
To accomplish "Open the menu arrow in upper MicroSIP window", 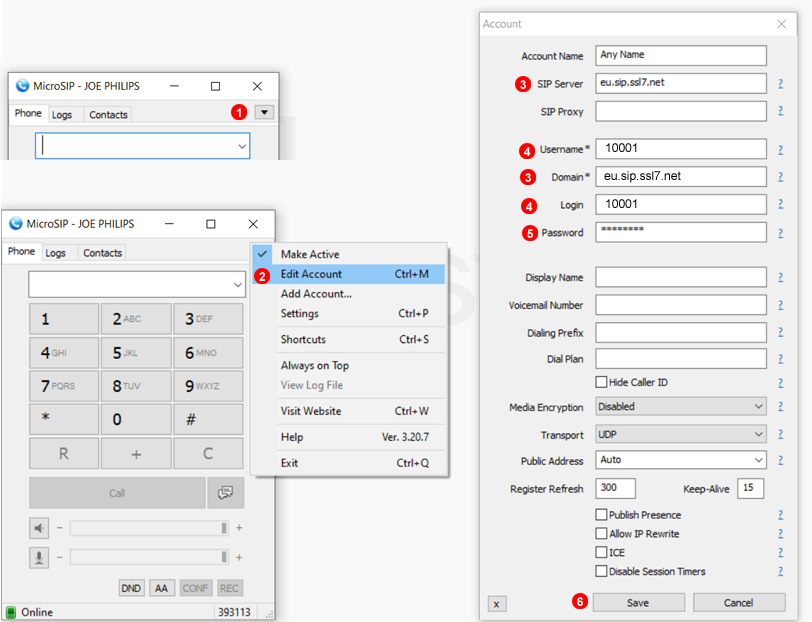I will tap(264, 112).
